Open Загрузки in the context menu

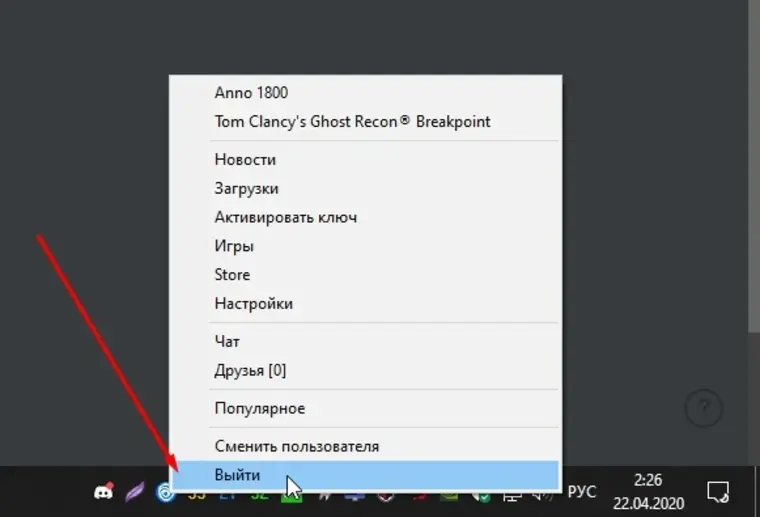coord(366,188)
